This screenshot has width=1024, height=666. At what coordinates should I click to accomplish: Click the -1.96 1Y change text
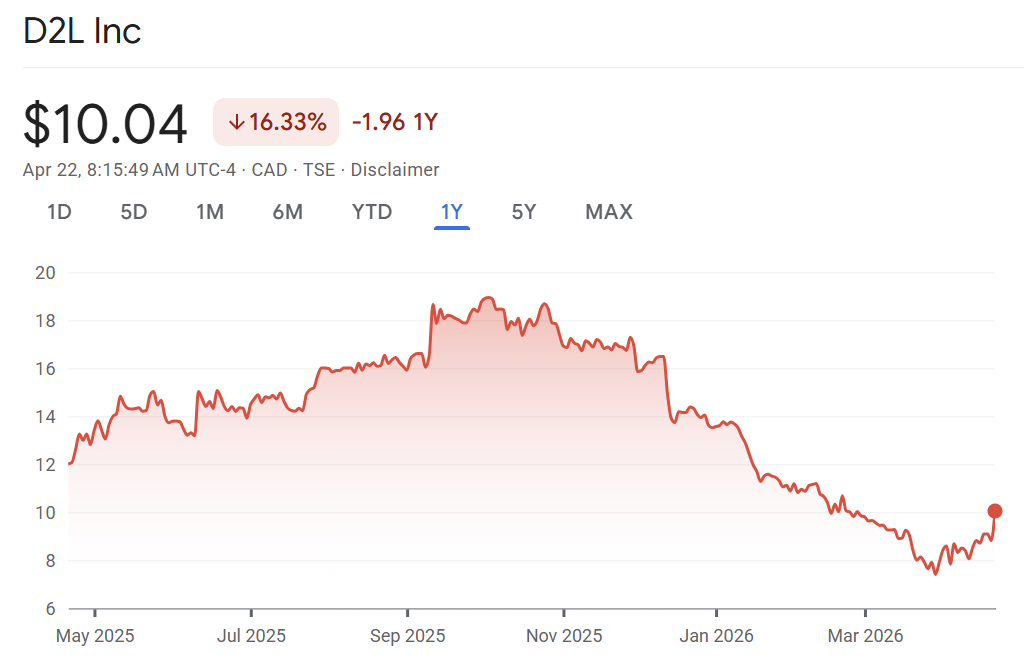tap(395, 123)
